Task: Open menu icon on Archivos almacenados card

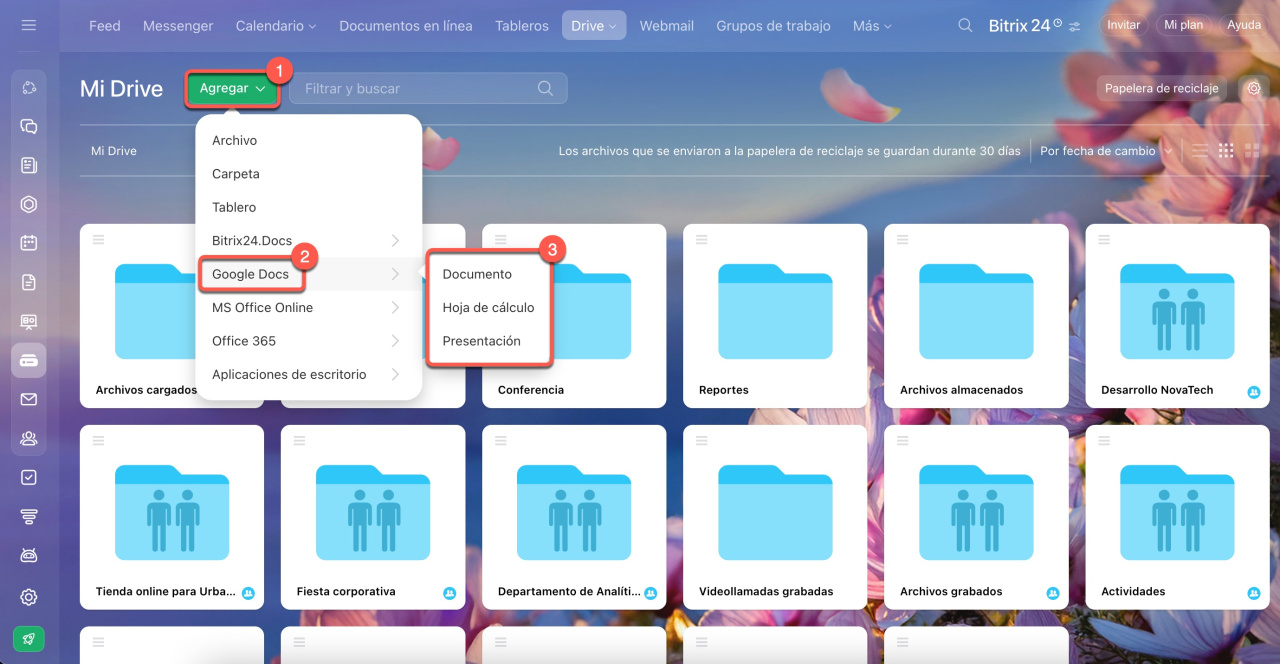Action: click(903, 239)
